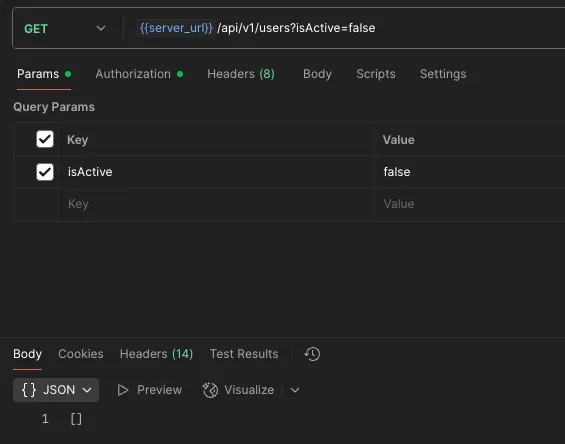565x444 pixels.
Task: View the response Headers (14) tab
Action: (156, 354)
